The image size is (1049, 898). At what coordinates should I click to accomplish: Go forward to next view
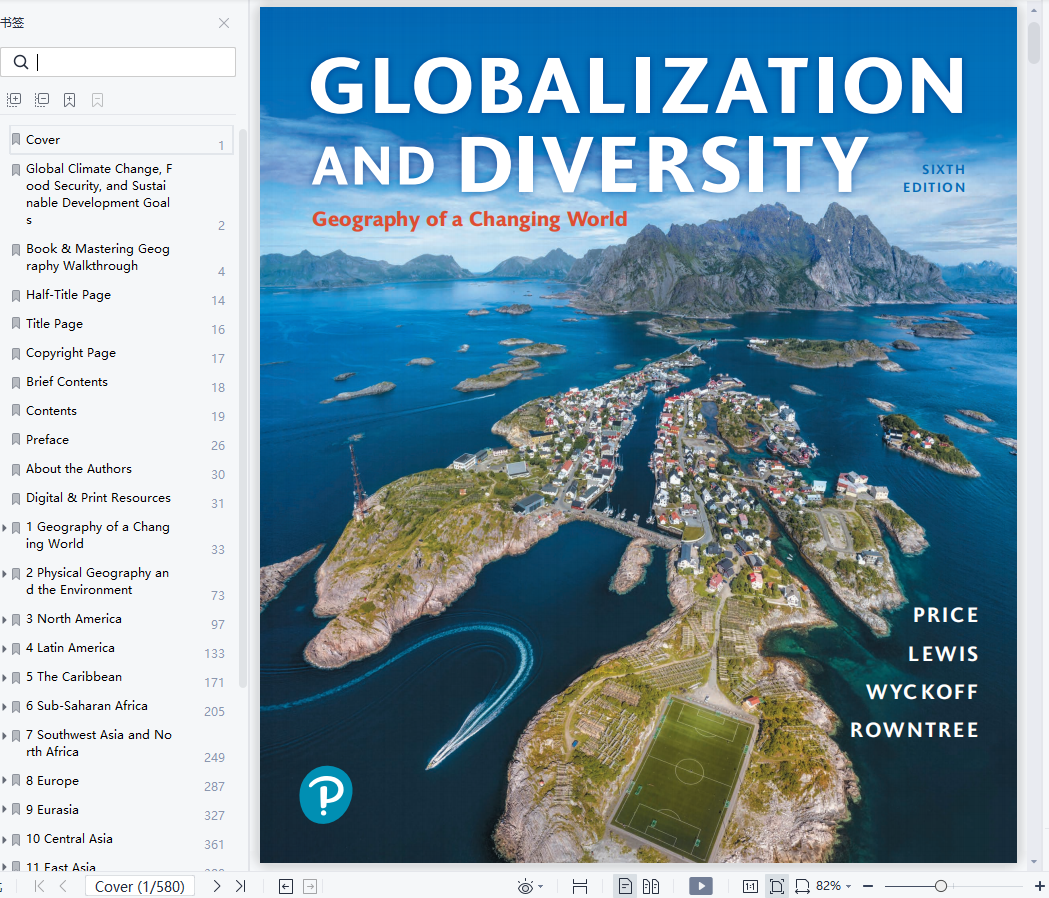coord(310,887)
